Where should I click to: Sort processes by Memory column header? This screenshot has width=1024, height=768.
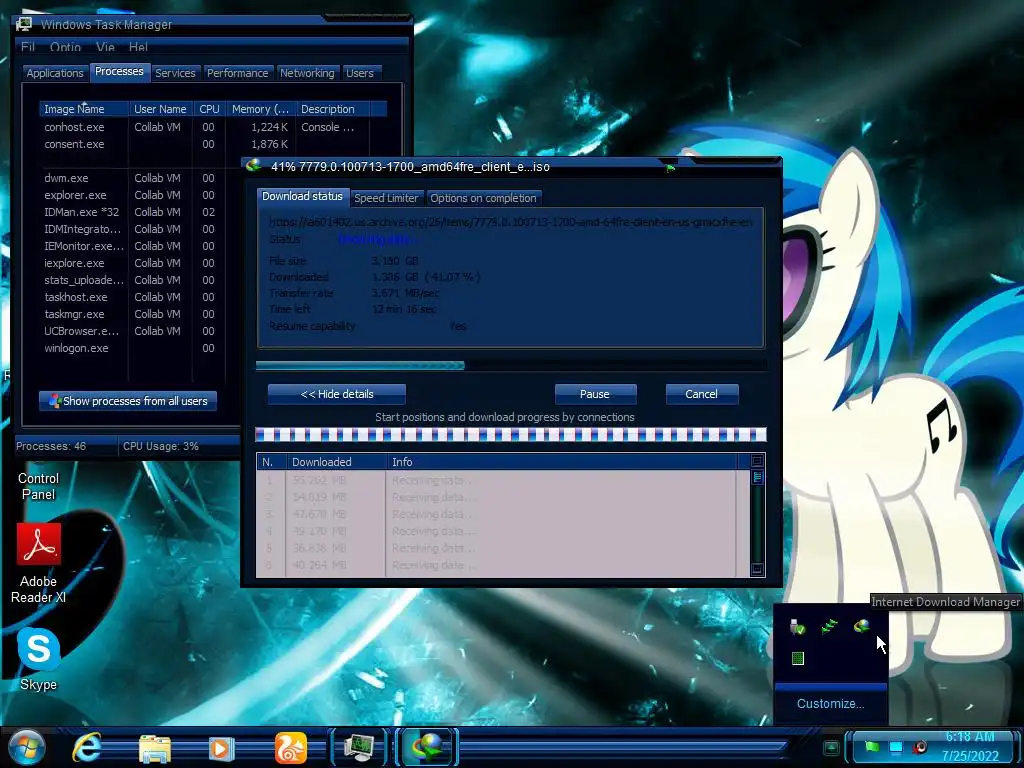pyautogui.click(x=261, y=109)
